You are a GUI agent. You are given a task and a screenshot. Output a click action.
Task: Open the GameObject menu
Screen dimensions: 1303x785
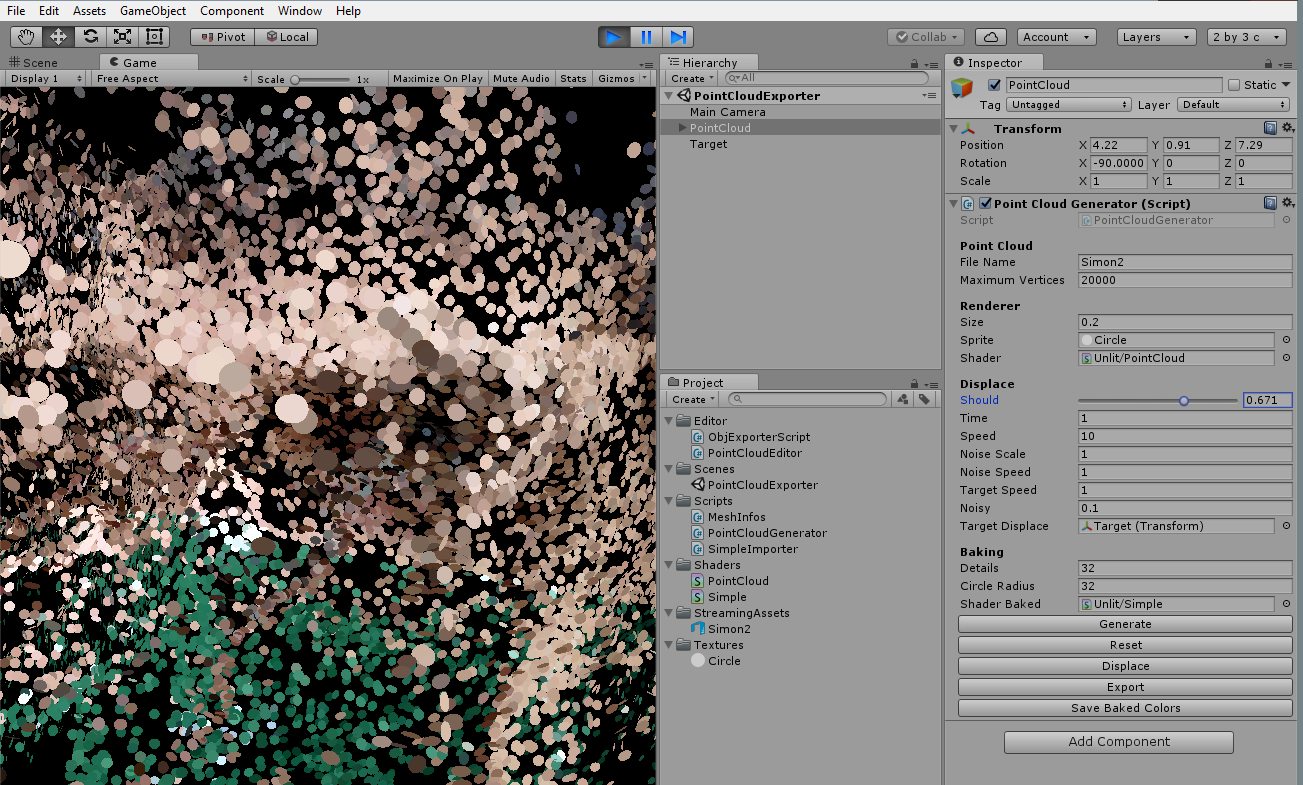click(153, 11)
